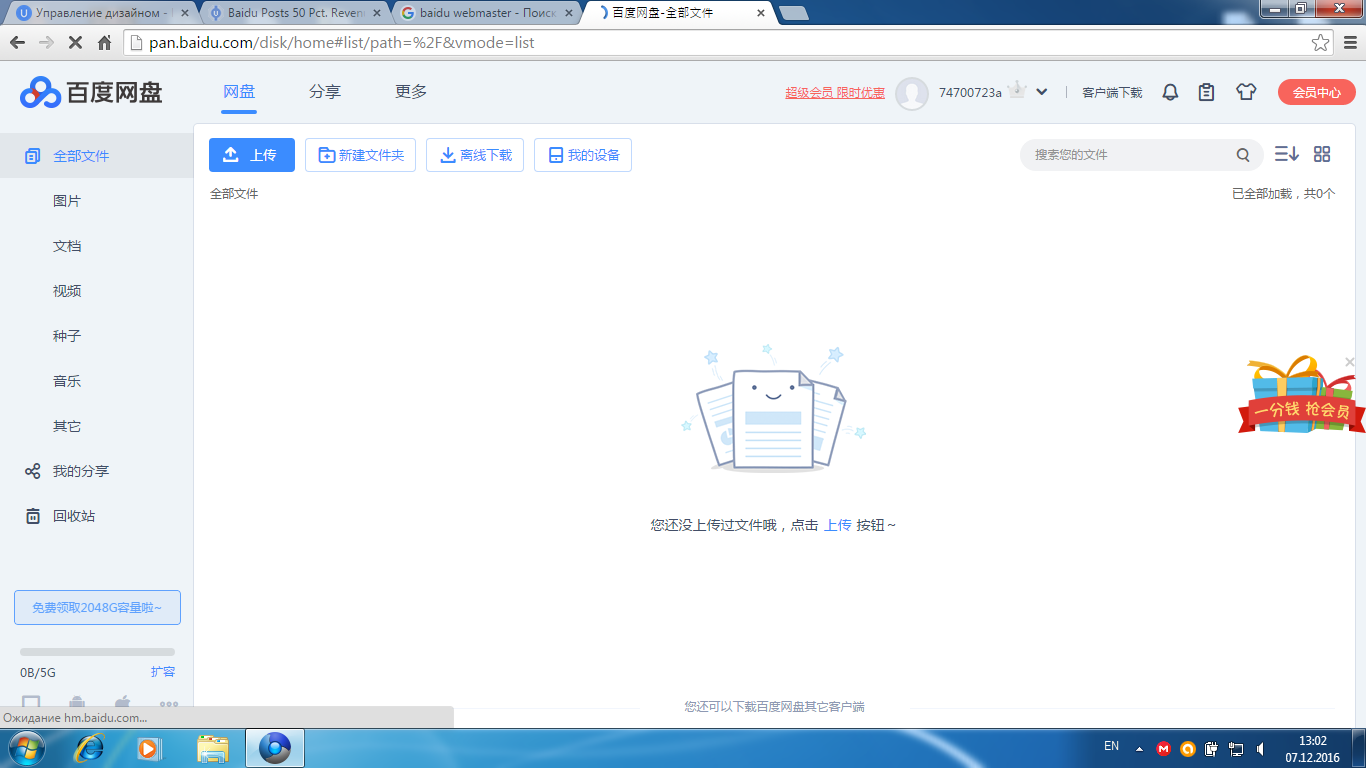Click the 我的设备 button
Screen dimensions: 1366x768
point(583,155)
